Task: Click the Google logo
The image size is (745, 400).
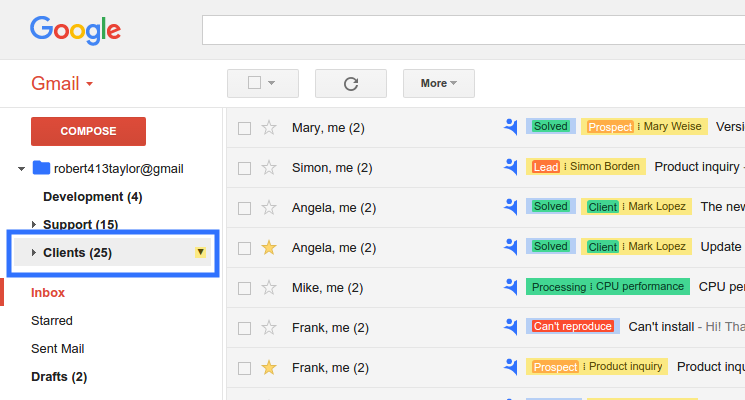Action: point(75,30)
